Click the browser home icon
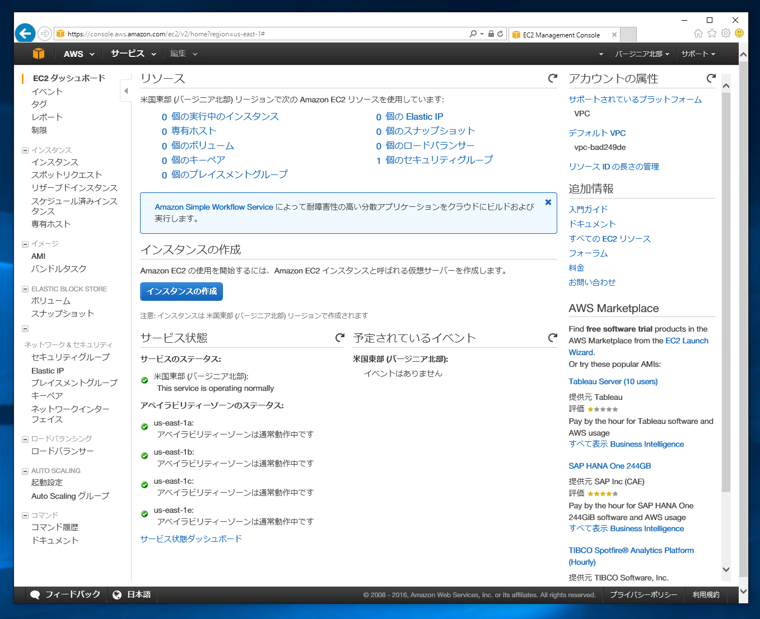760x619 pixels. pyautogui.click(x=697, y=33)
